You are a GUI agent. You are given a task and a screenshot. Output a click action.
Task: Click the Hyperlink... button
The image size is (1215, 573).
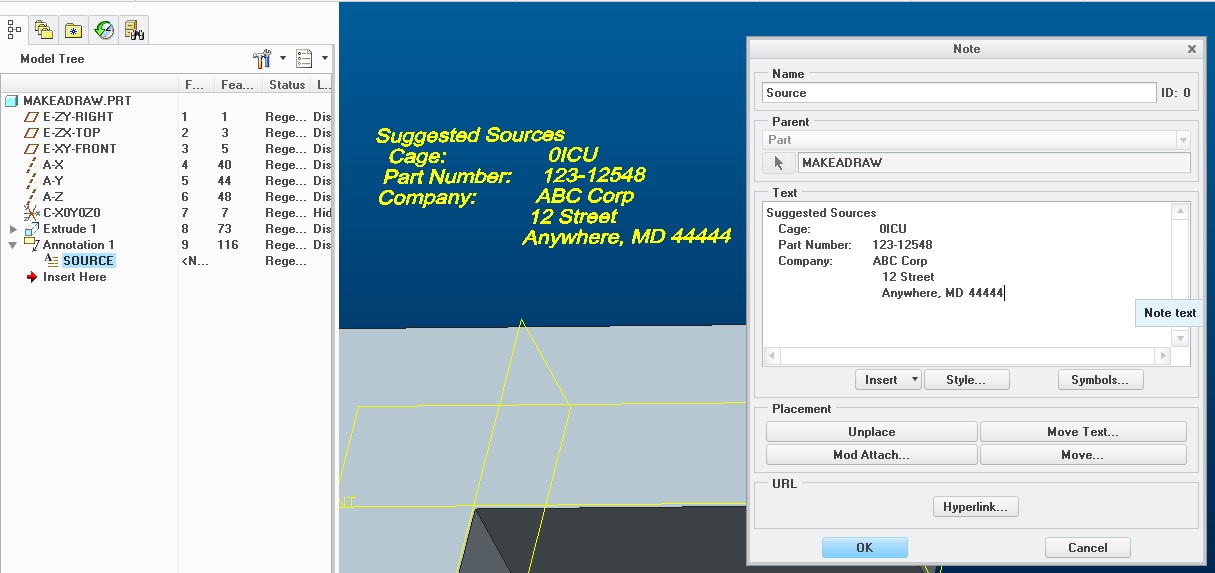coord(975,507)
